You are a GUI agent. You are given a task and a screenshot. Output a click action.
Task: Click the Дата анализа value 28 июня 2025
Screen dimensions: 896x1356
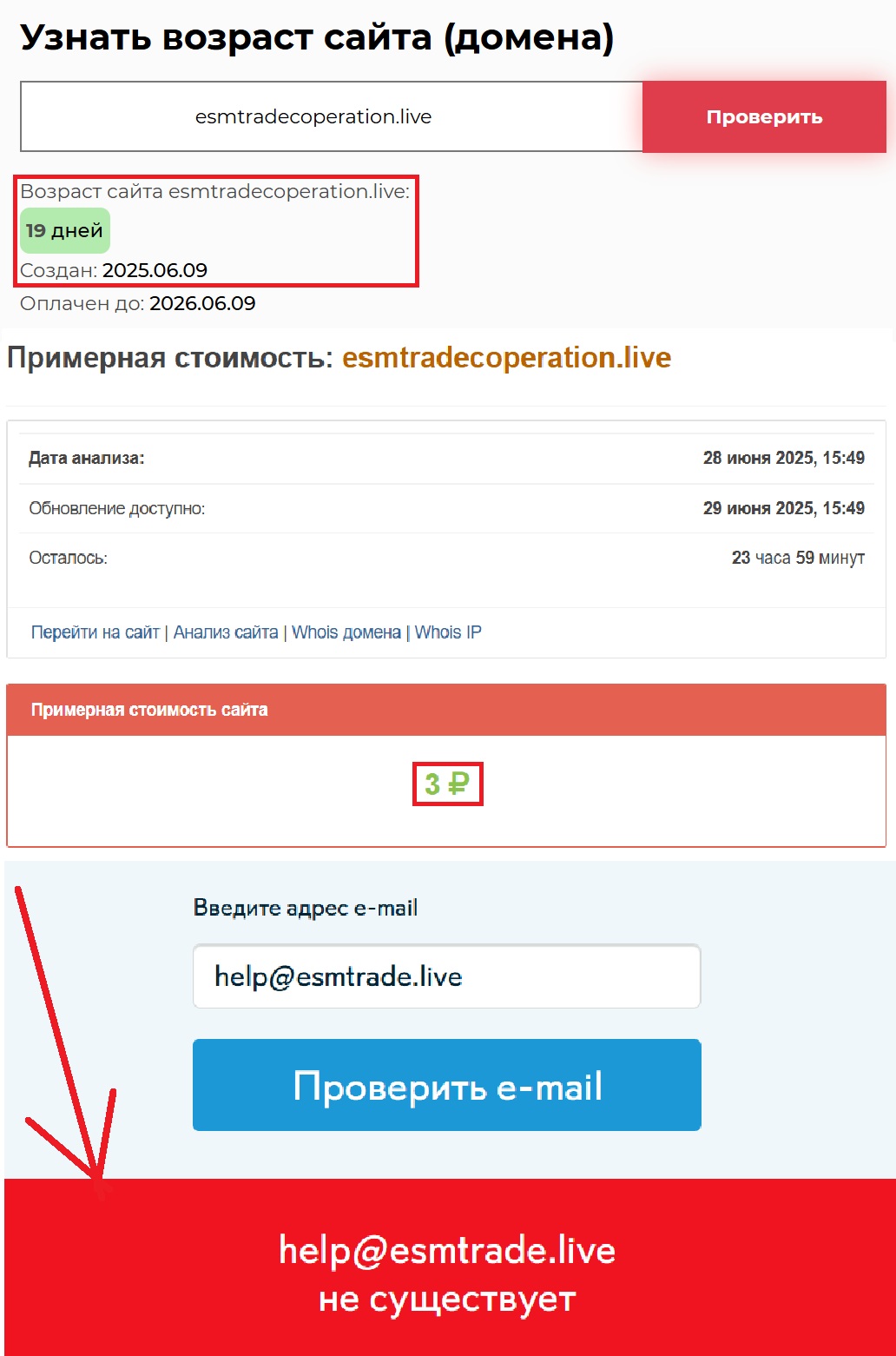pos(784,458)
